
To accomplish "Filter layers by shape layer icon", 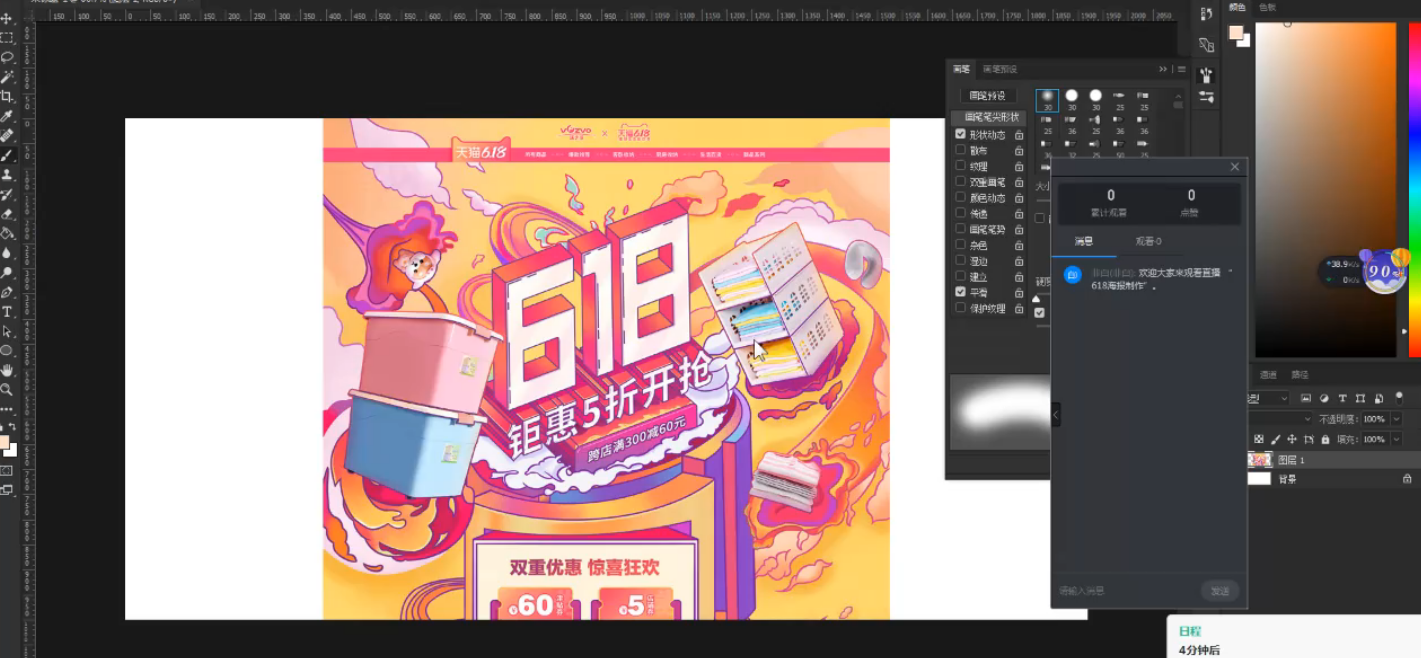I will point(1360,398).
